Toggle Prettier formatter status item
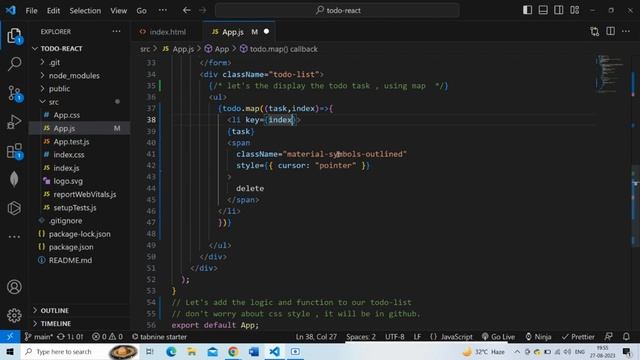640x360 pixels. (578, 337)
